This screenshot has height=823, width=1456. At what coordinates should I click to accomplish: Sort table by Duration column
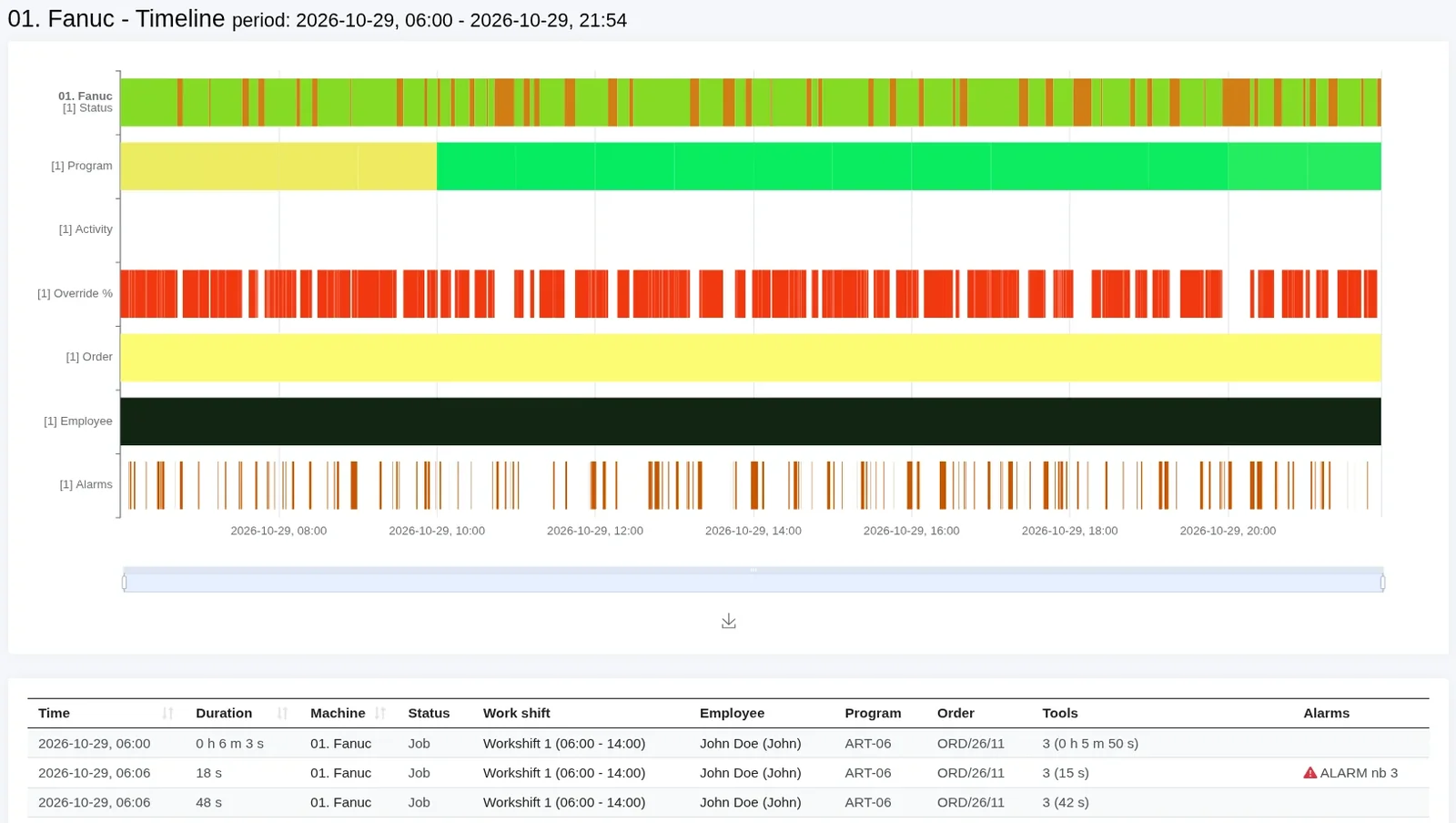[282, 713]
